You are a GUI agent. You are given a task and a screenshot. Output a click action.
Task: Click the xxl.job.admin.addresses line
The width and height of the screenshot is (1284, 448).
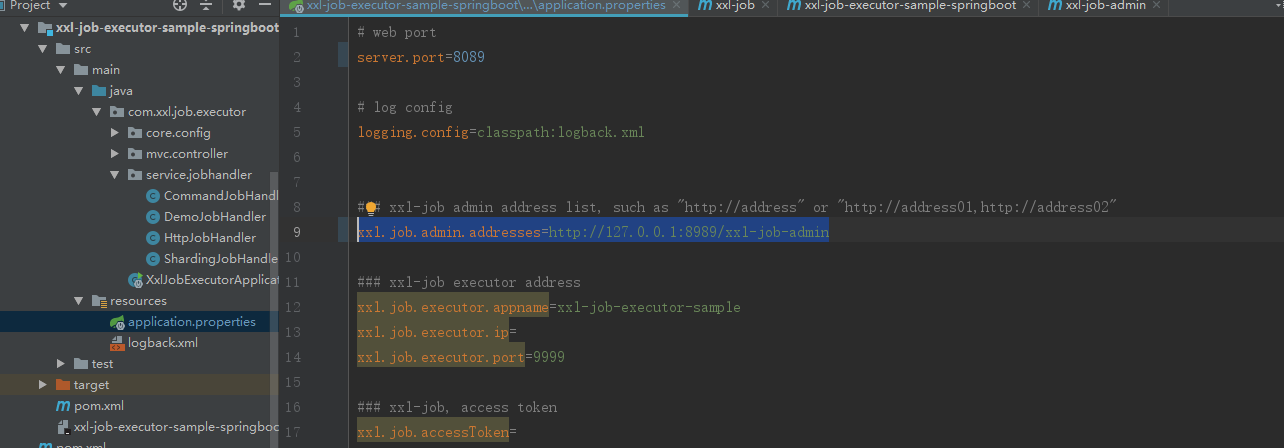[x=593, y=233]
